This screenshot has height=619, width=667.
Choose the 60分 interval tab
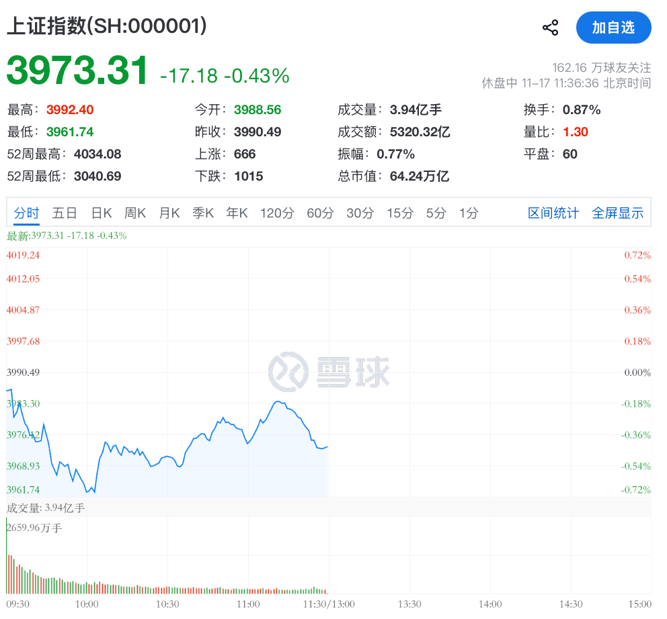tap(320, 213)
